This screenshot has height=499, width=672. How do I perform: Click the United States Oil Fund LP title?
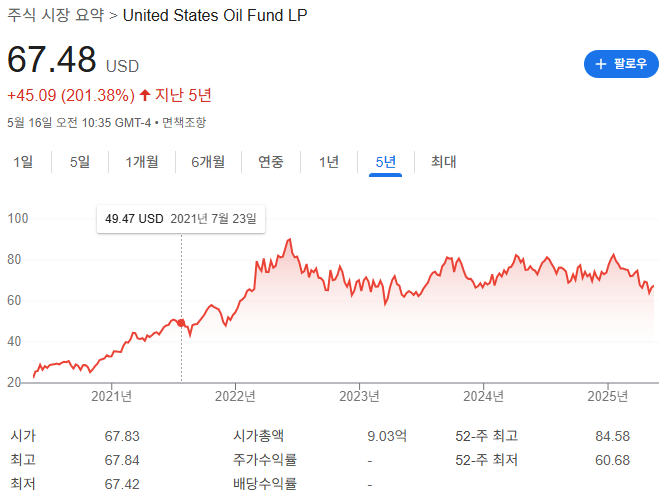click(x=215, y=15)
